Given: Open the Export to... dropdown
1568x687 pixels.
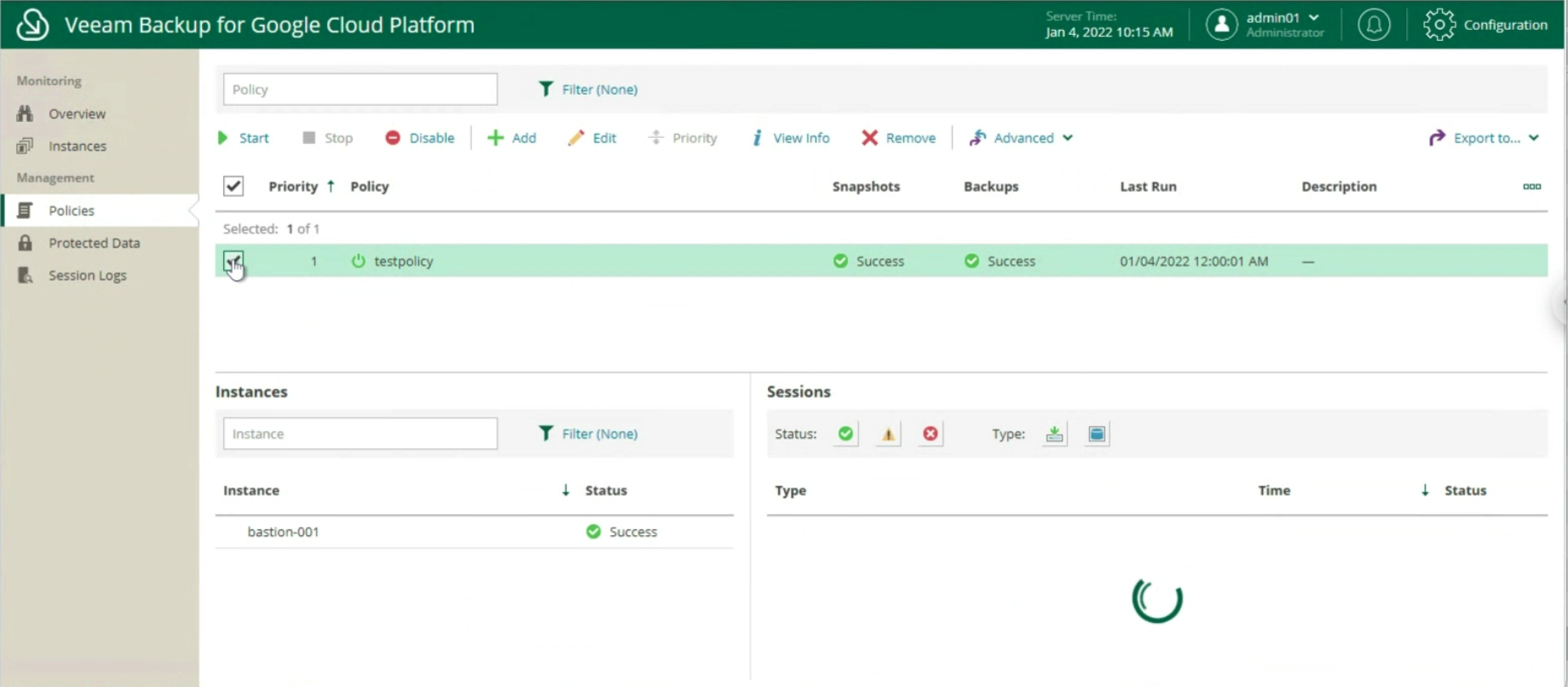Looking at the screenshot, I should (1484, 138).
